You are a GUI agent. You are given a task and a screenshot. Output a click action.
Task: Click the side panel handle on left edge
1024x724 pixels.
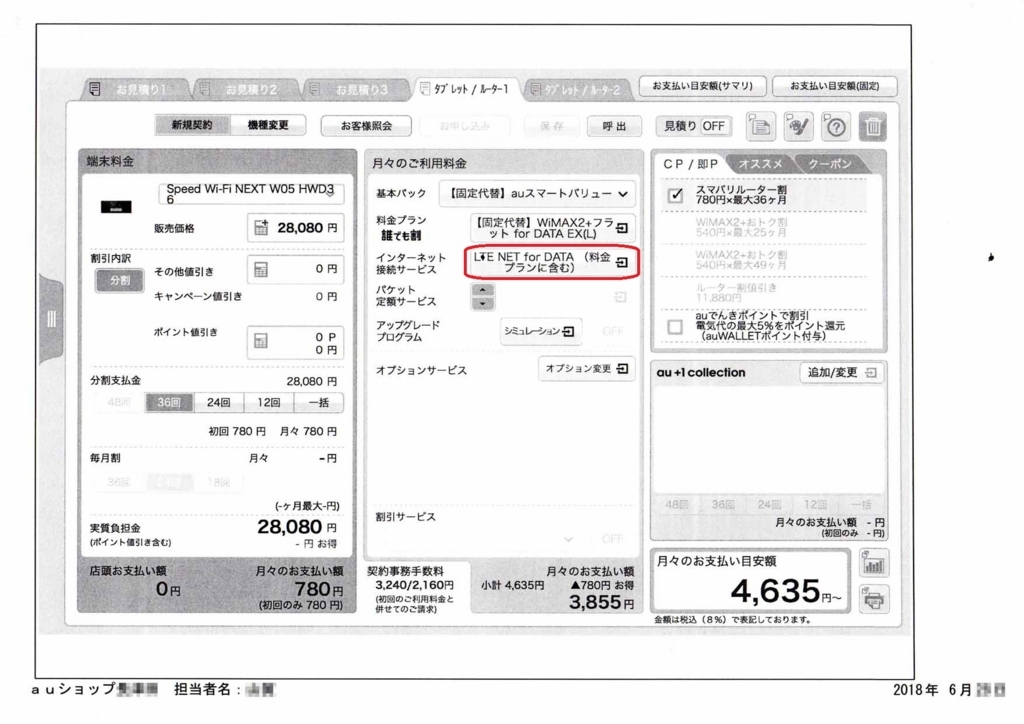coord(51,319)
